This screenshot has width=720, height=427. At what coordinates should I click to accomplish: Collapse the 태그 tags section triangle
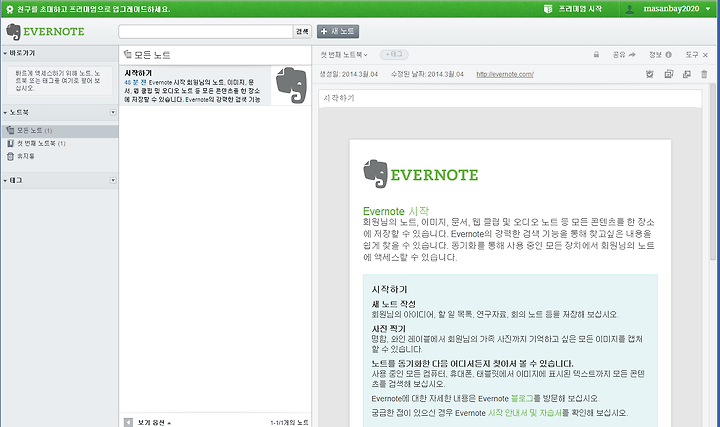(5, 180)
